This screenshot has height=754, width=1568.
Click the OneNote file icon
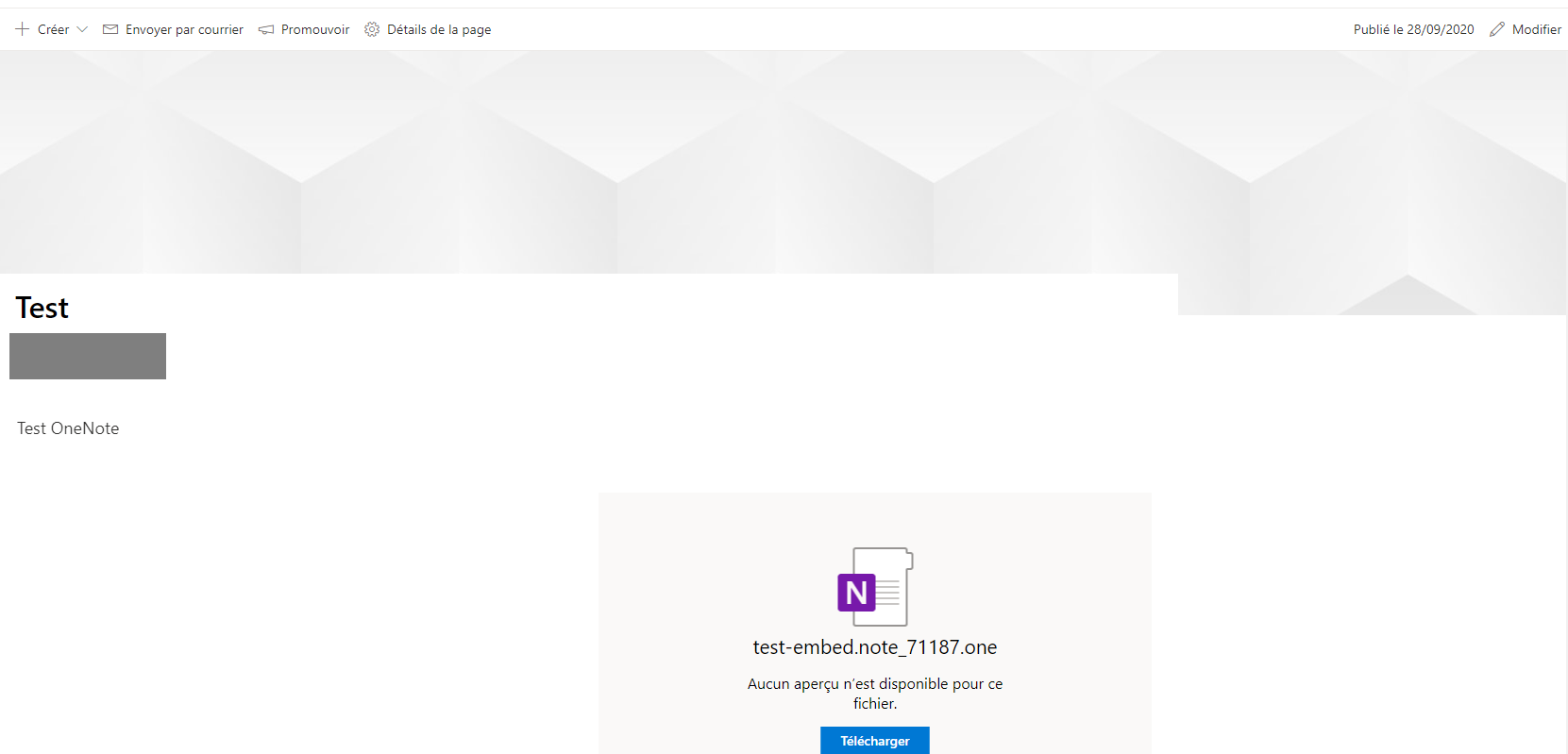875,587
